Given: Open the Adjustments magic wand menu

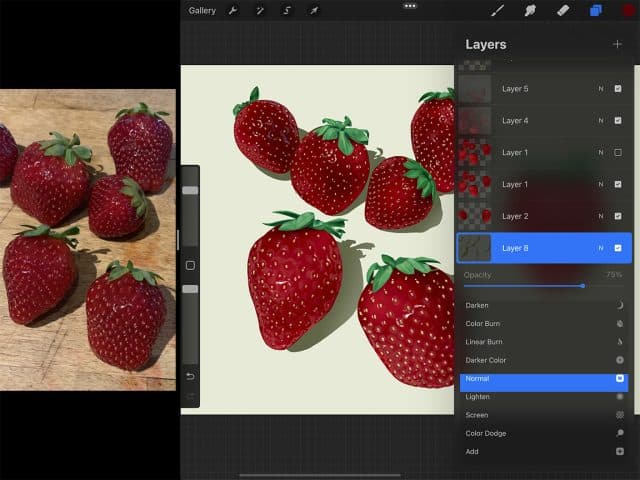Looking at the screenshot, I should click(260, 11).
